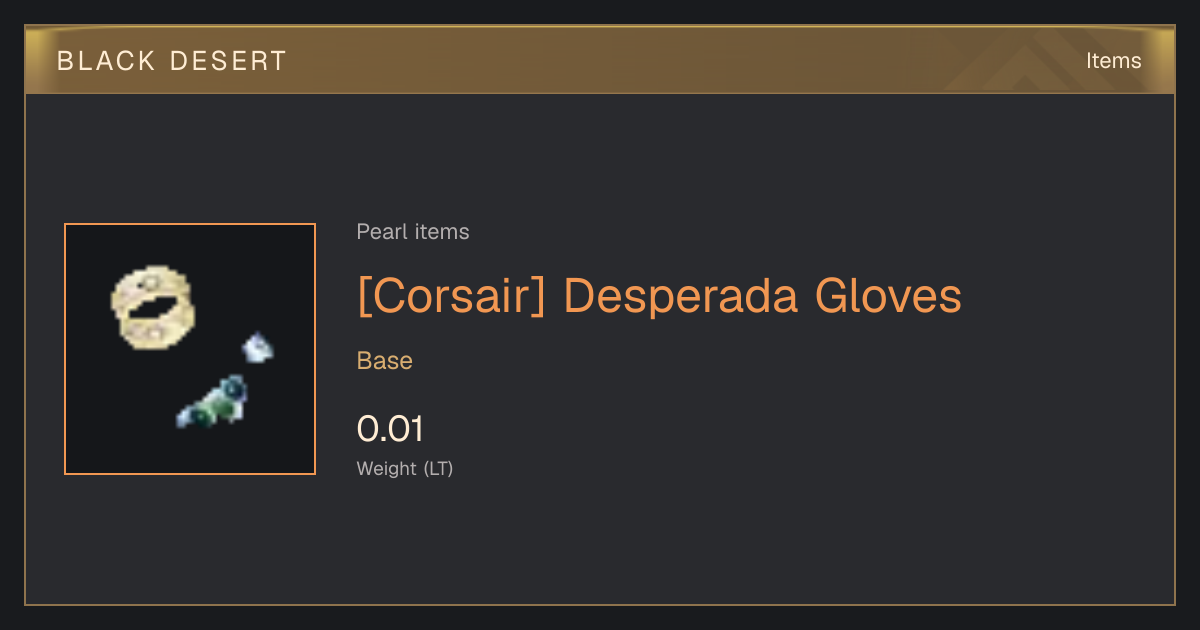Select the Base grade label

coord(385,361)
